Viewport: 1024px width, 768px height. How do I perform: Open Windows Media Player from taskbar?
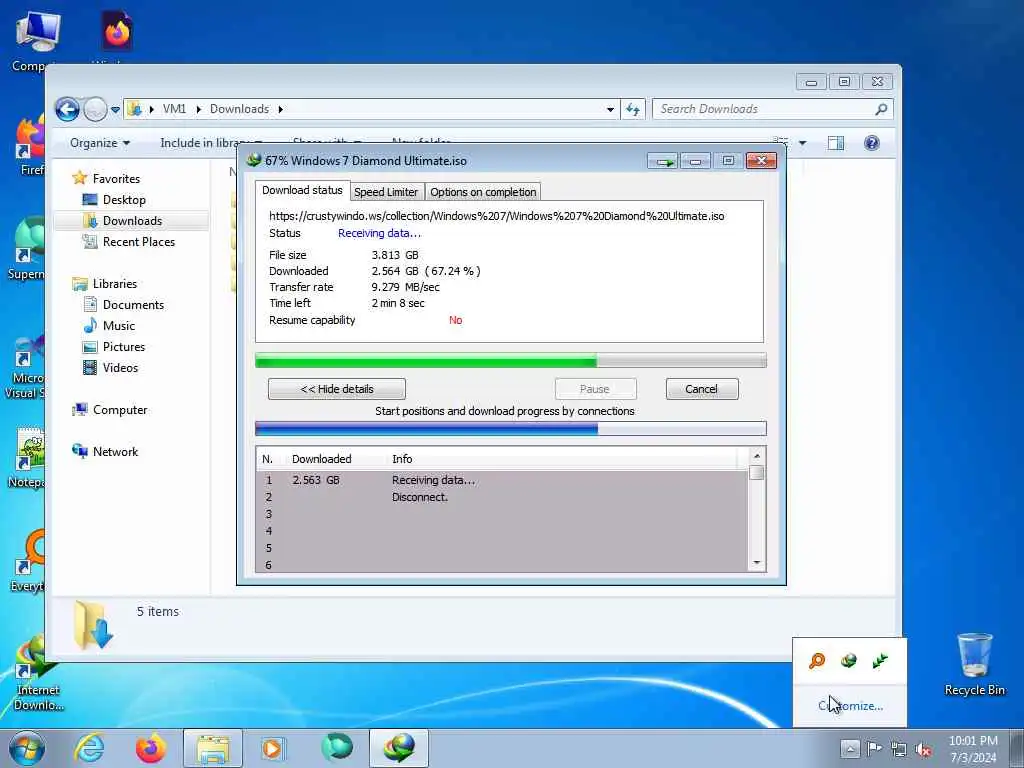272,748
